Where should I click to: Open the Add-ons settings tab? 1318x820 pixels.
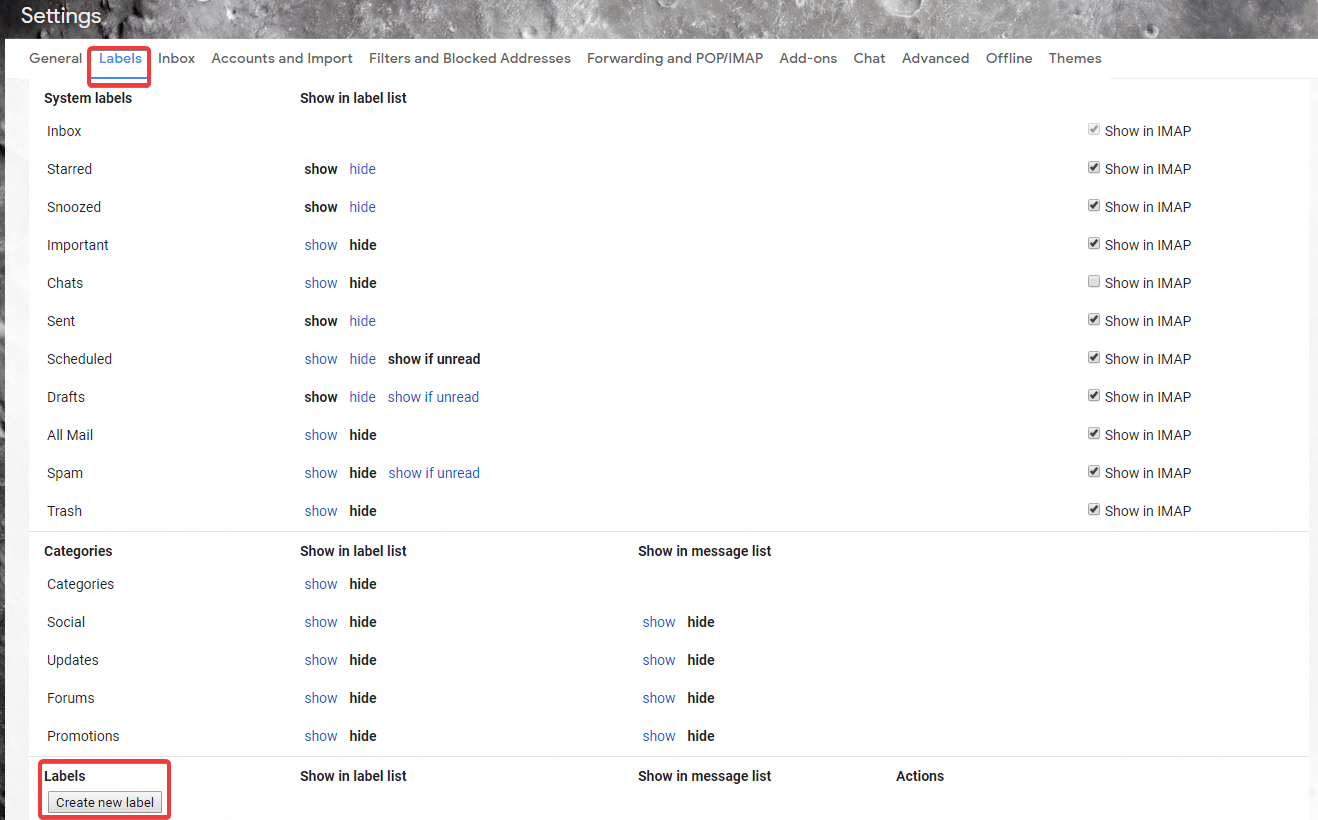(x=808, y=58)
